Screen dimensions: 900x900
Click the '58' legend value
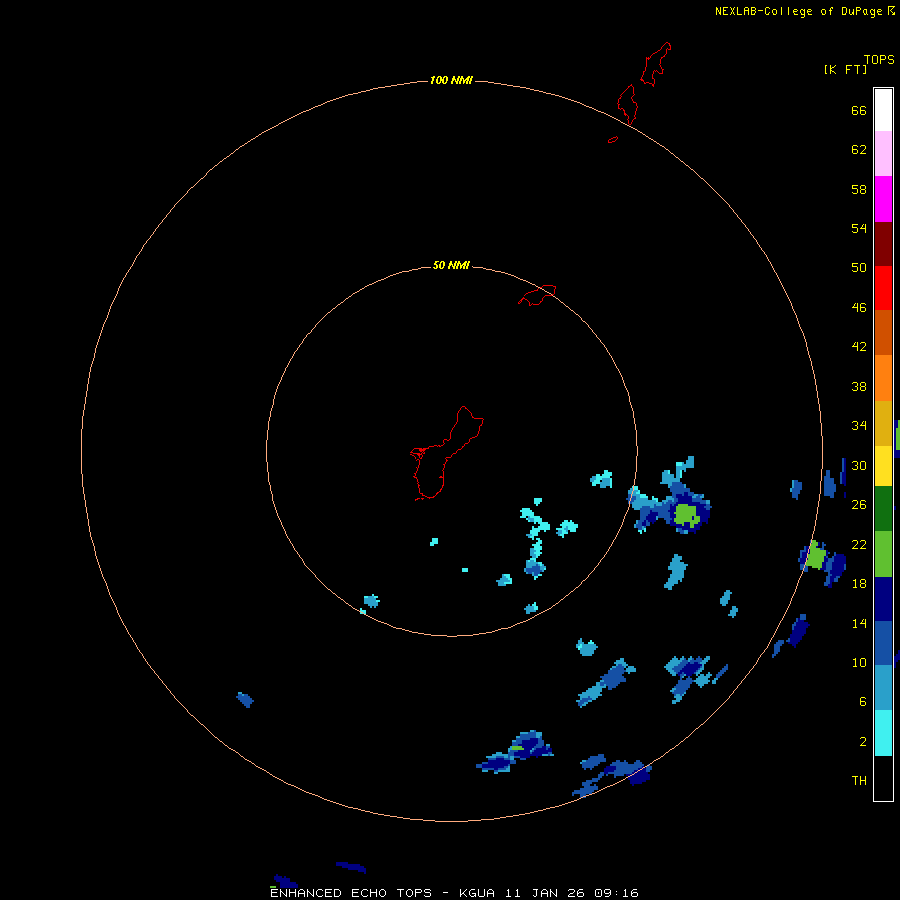[x=859, y=189]
